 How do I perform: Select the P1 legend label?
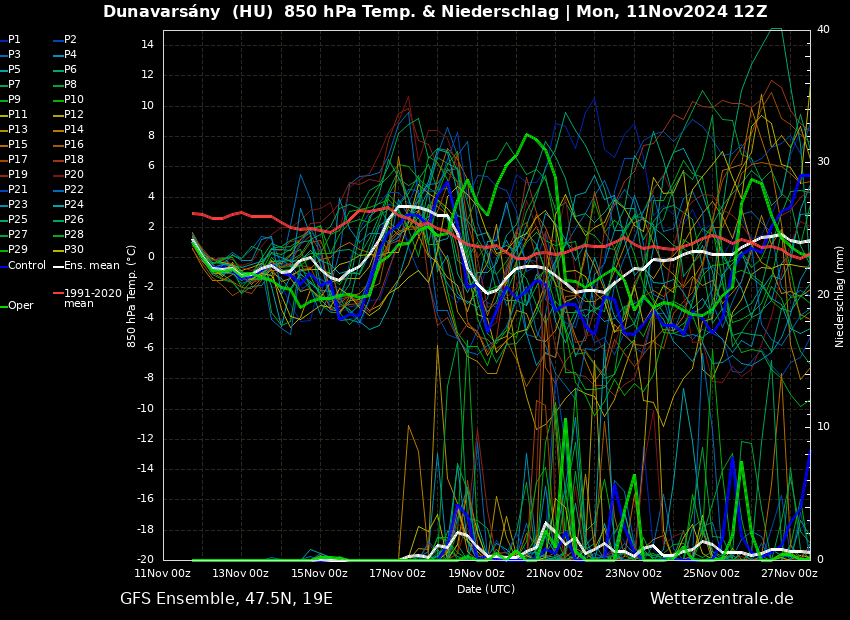[14, 40]
